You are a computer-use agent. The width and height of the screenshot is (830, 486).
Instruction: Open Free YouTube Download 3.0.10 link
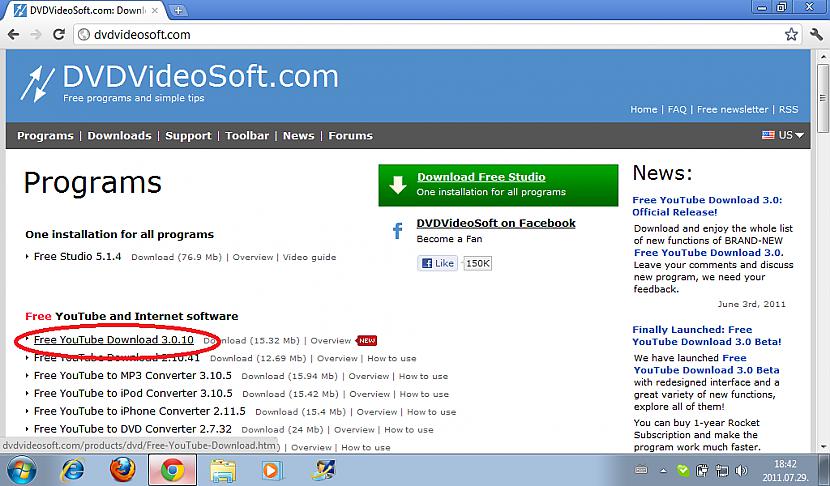click(113, 340)
